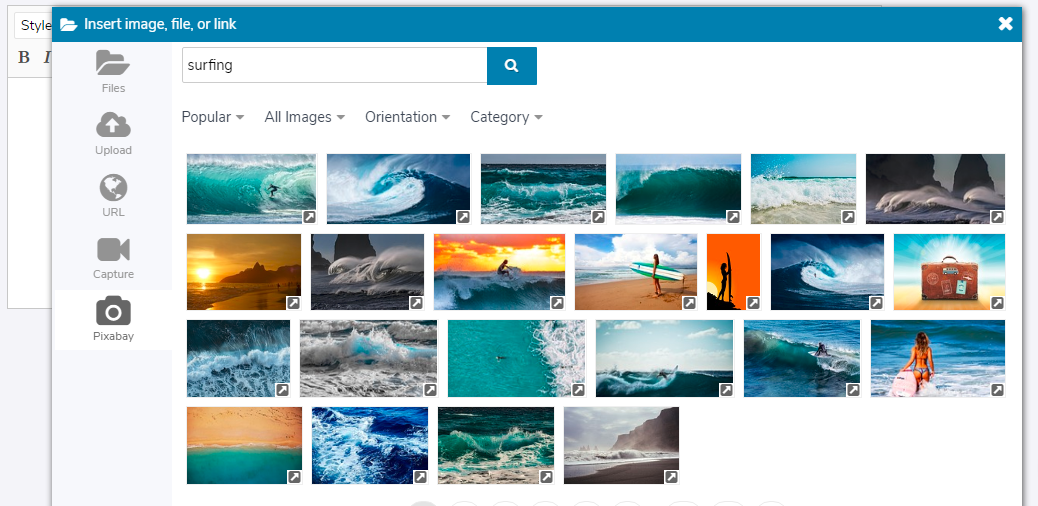1038x506 pixels.
Task: Select the black sand cliff beach thumbnail
Action: [621, 445]
